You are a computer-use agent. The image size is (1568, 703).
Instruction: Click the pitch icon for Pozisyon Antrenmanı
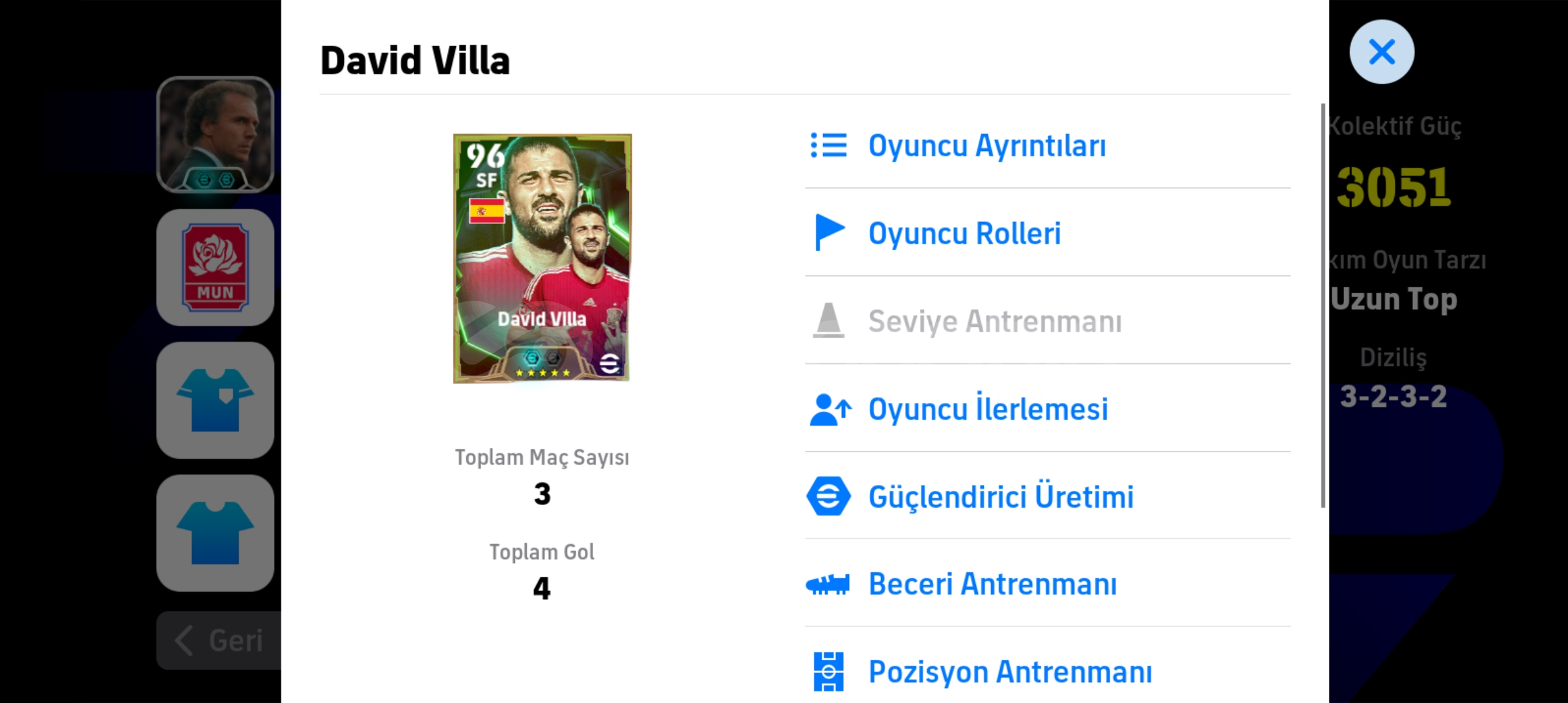(x=828, y=672)
